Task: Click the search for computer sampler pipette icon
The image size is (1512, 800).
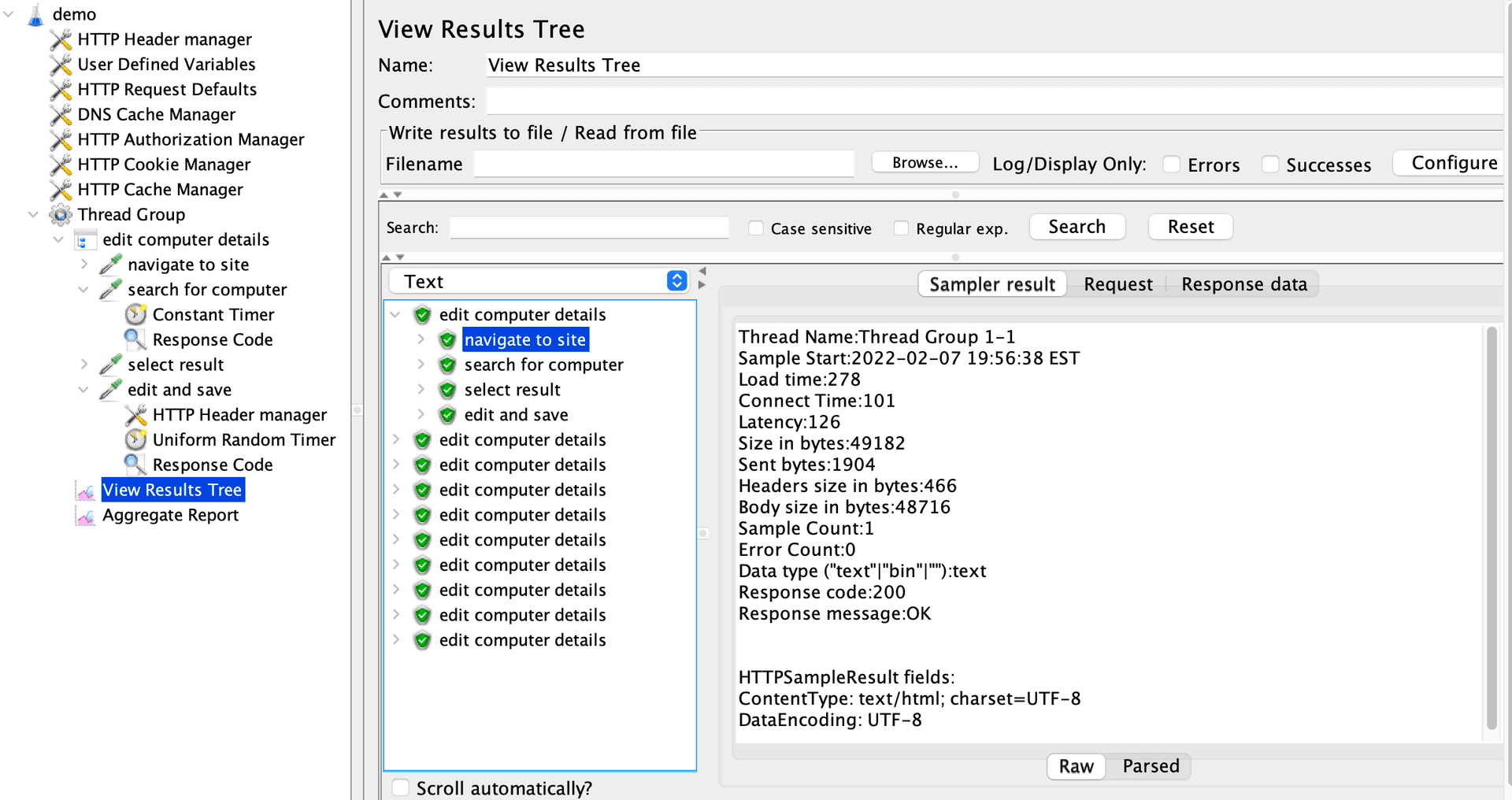Action: tap(111, 290)
